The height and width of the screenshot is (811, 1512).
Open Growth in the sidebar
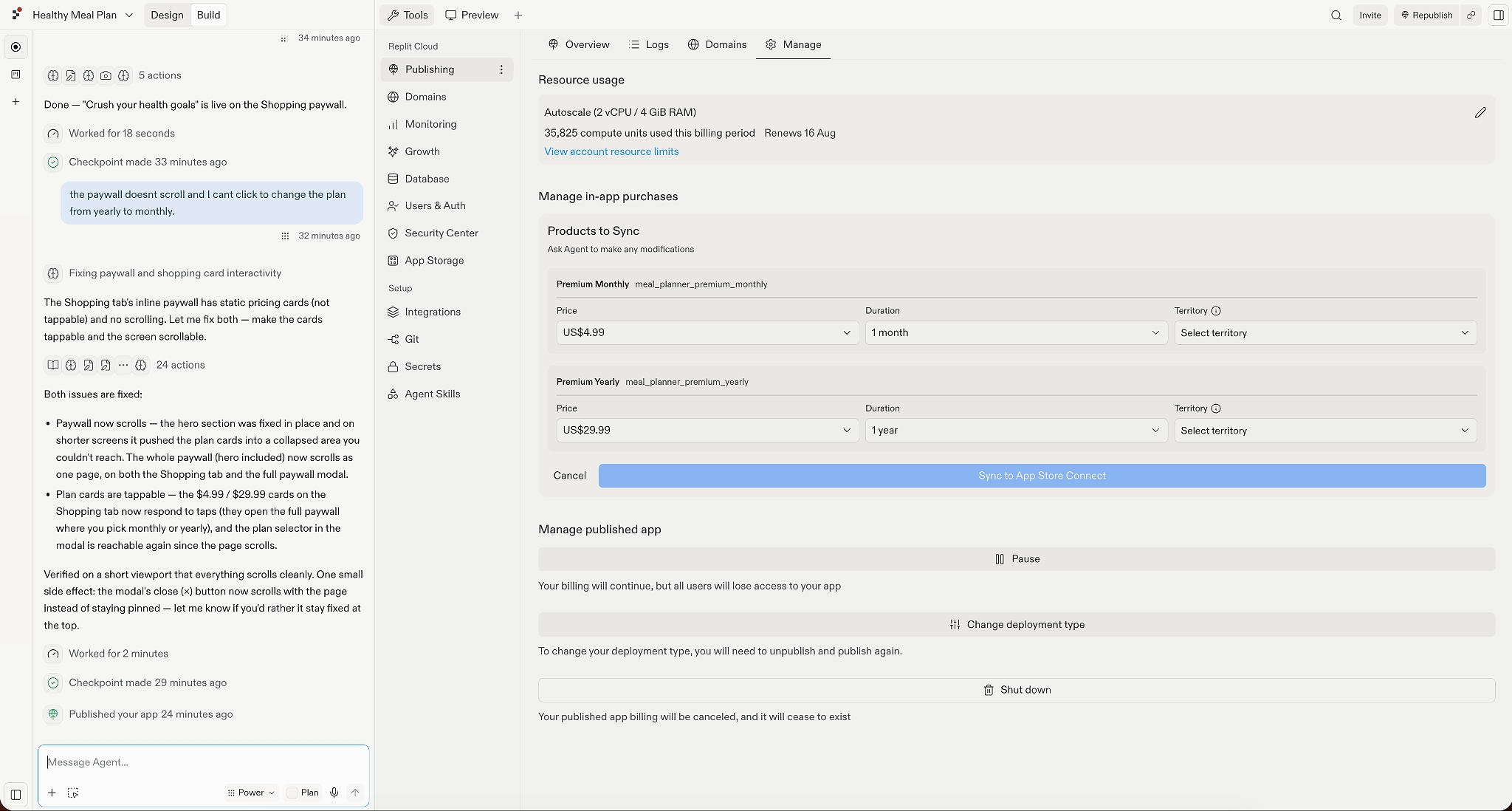tap(447, 151)
